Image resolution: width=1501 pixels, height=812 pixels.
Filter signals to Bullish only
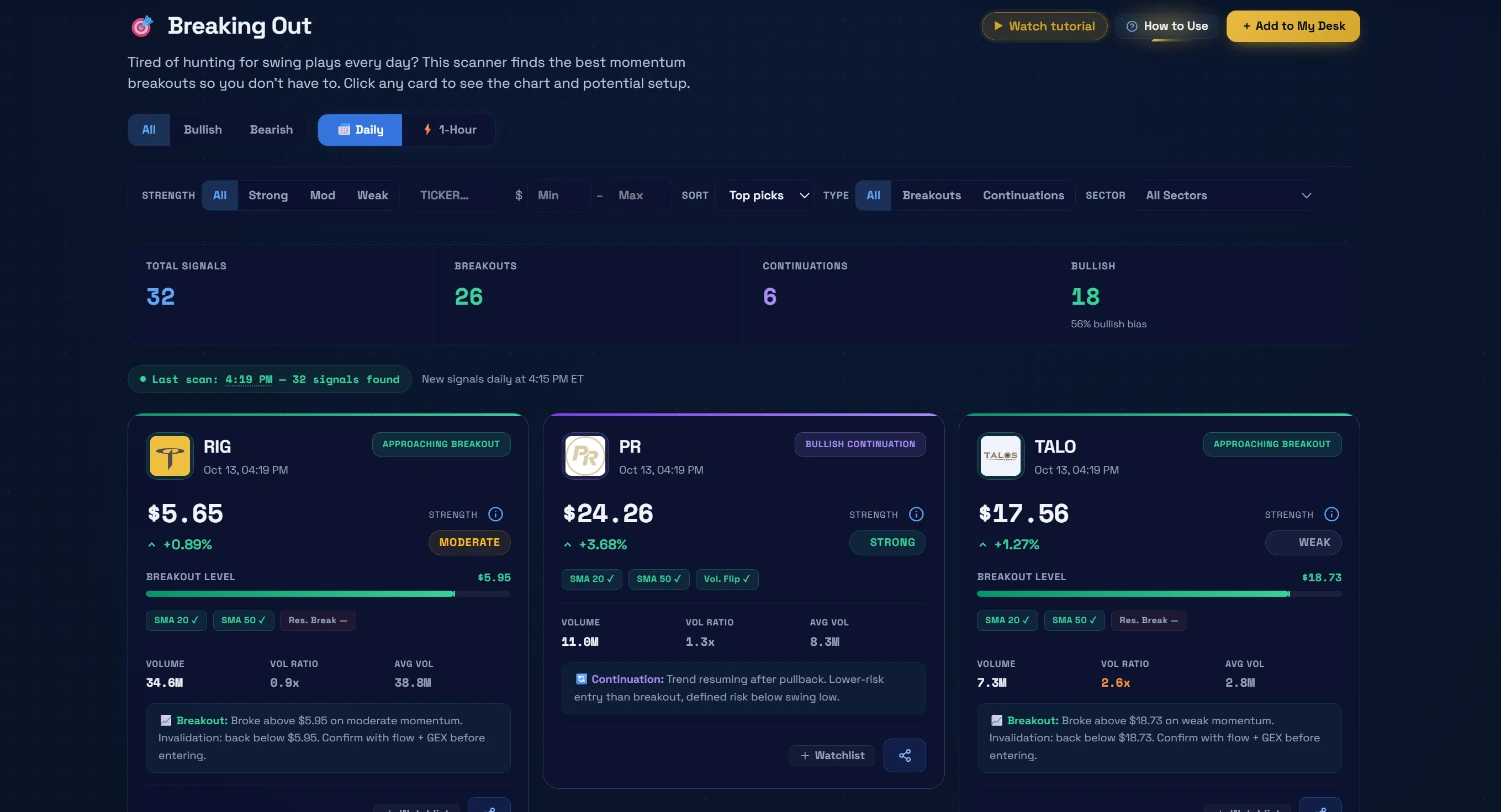(203, 130)
